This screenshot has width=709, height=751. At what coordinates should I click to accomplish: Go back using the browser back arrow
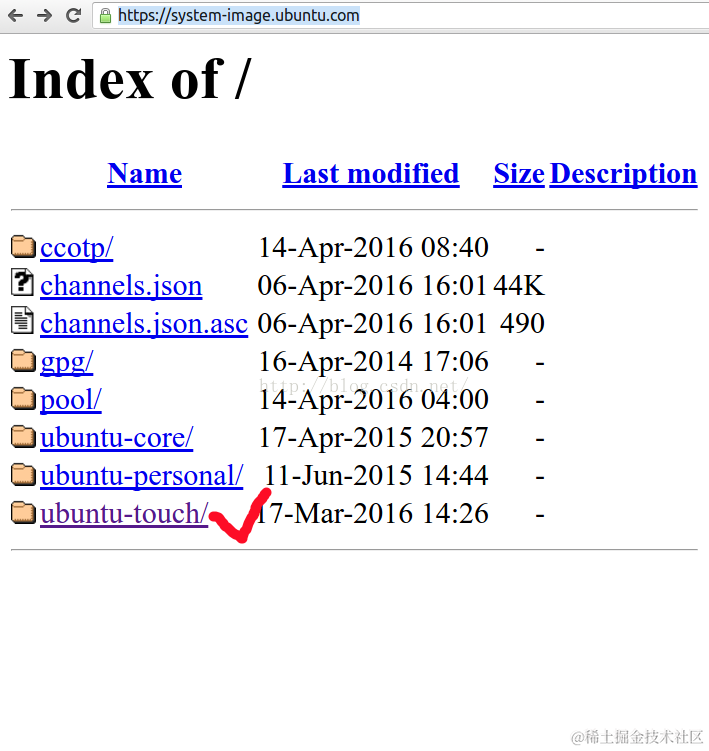click(x=16, y=16)
